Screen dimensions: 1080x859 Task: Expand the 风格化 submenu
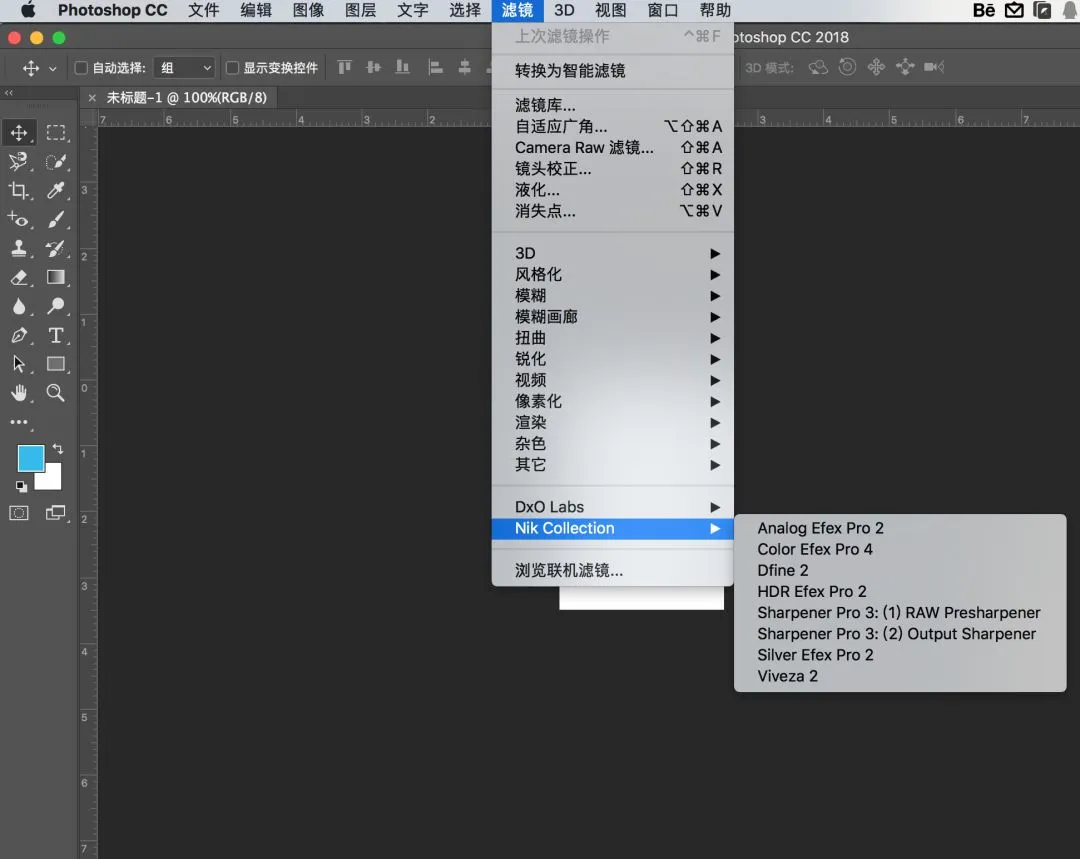pos(613,275)
